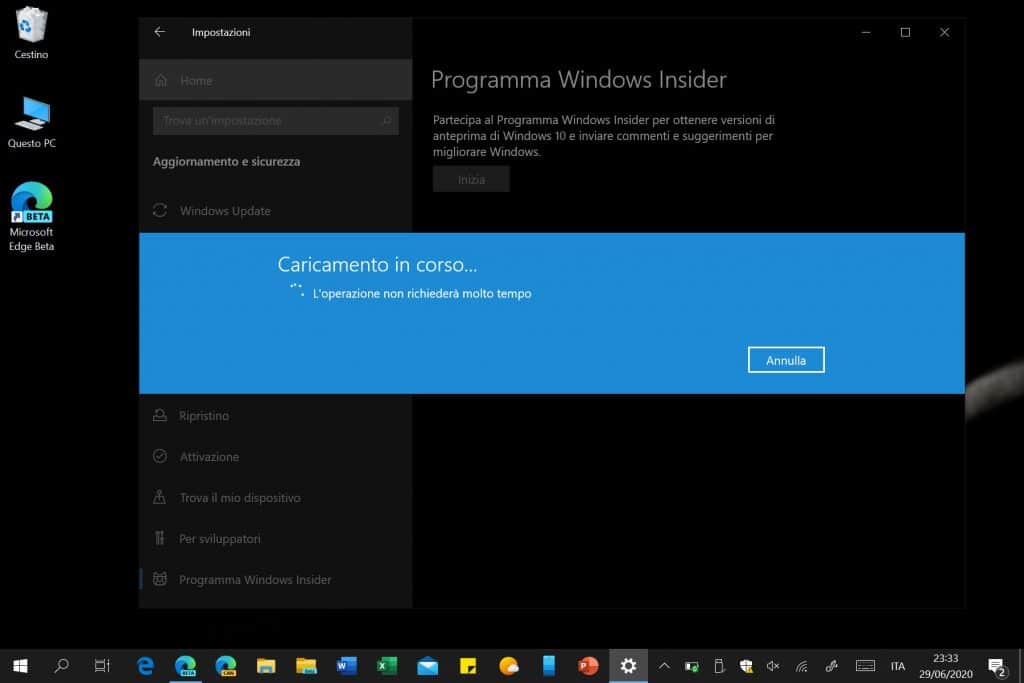Launch Excel from the taskbar
The height and width of the screenshot is (683, 1024).
pos(387,666)
